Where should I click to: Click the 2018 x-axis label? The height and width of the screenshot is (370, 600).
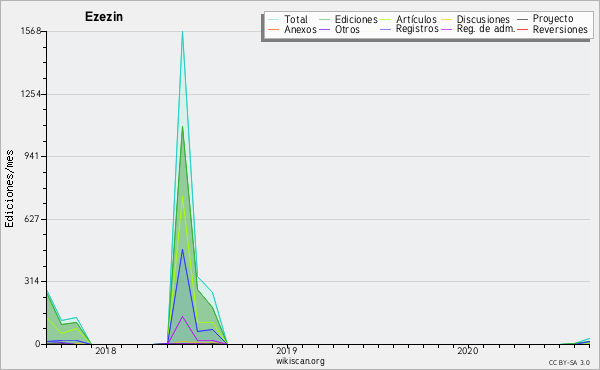pos(106,351)
